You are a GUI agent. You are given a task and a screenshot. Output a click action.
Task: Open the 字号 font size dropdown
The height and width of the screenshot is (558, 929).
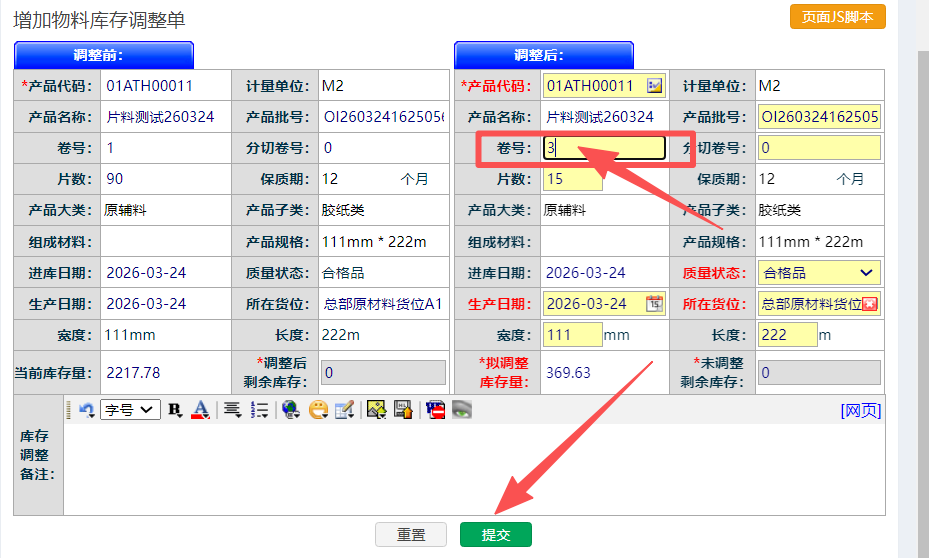(130, 409)
